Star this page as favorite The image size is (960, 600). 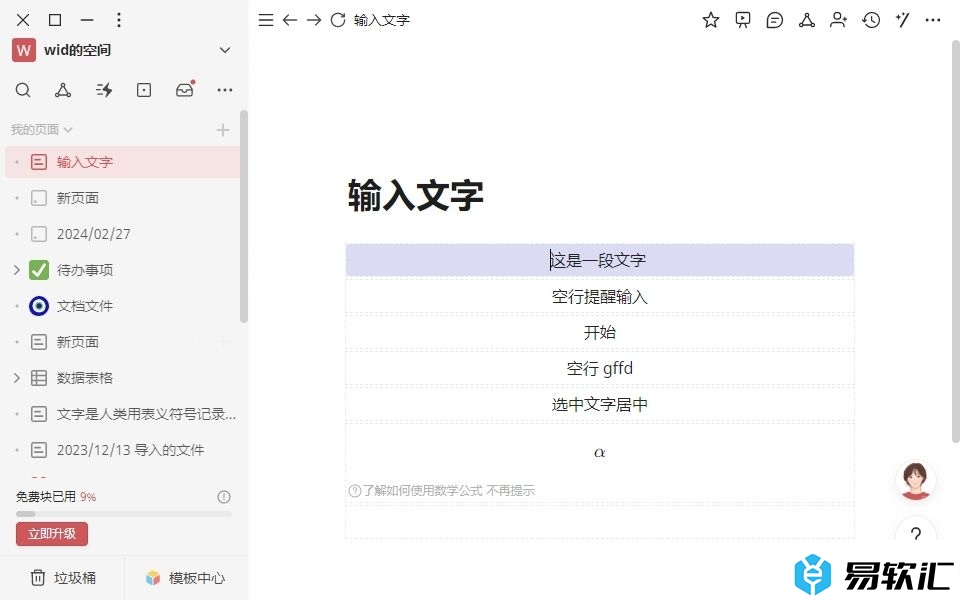tap(711, 20)
